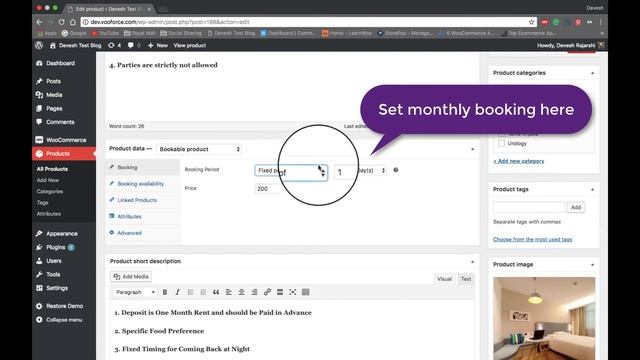640x360 pixels.
Task: Align text right in the editor
Action: [254, 292]
